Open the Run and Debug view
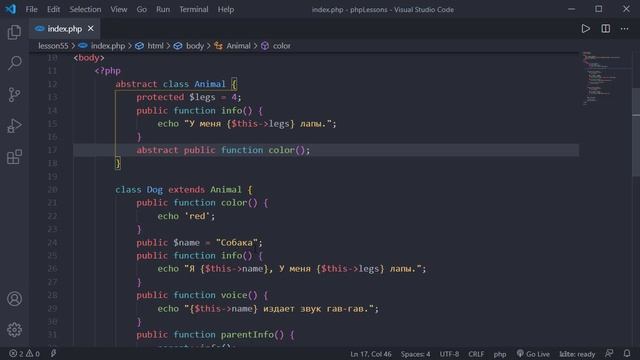 pos(14,126)
